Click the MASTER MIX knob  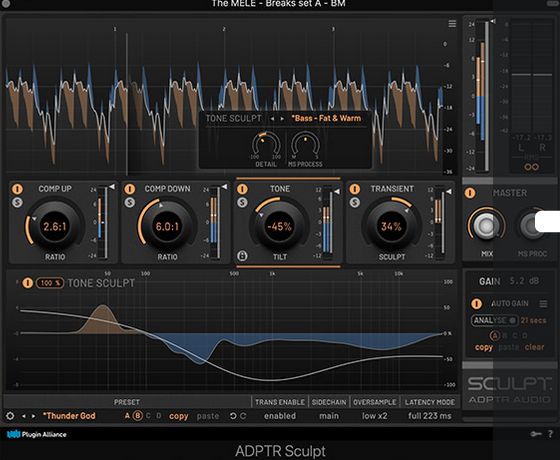point(486,226)
